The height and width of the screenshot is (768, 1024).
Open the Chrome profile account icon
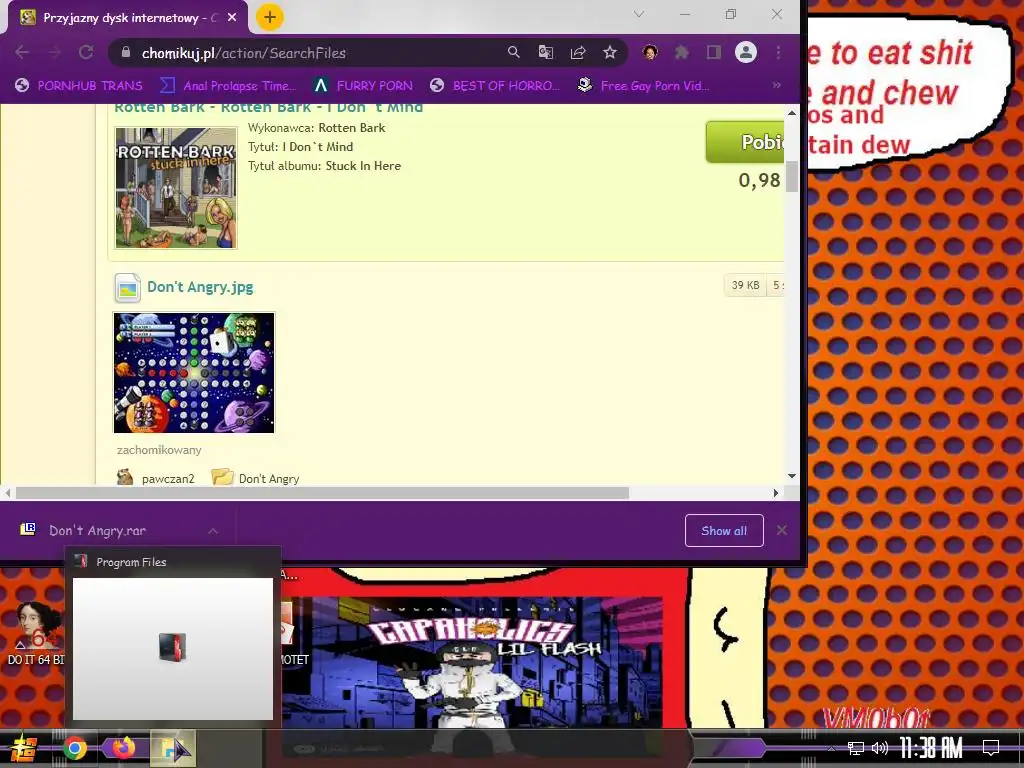click(746, 52)
